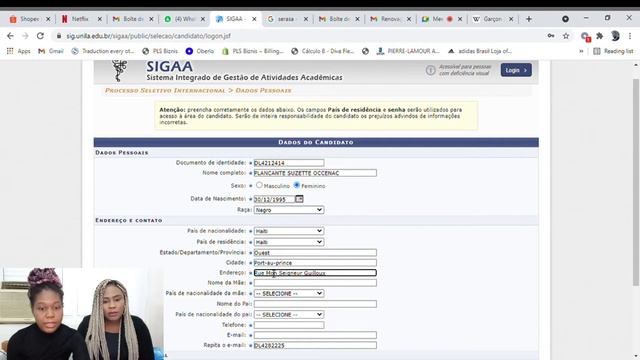Open the extensions puzzle icon
The width and height of the screenshot is (640, 360).
pyautogui.click(x=600, y=36)
